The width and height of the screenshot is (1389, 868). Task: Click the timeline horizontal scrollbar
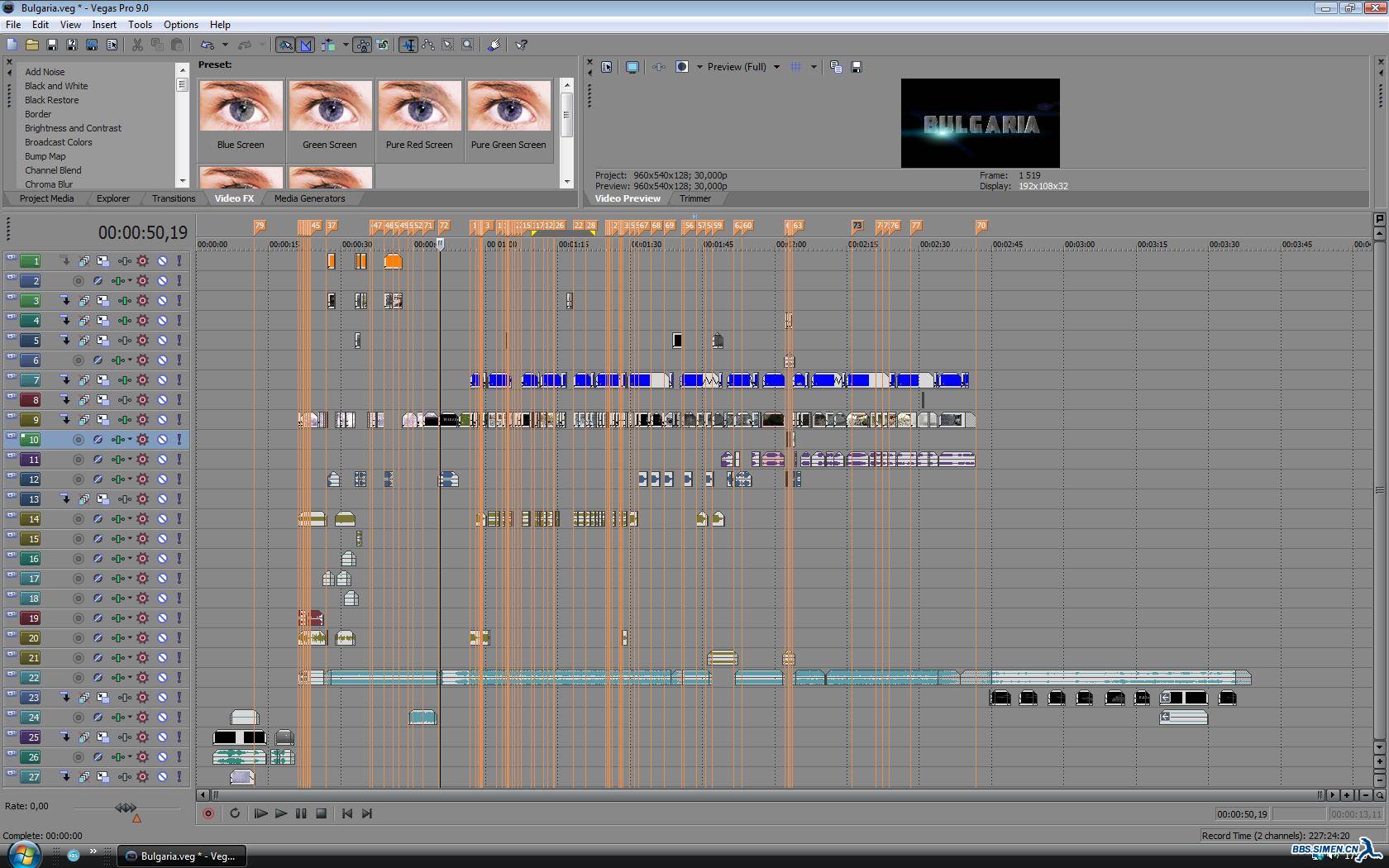[x=766, y=795]
